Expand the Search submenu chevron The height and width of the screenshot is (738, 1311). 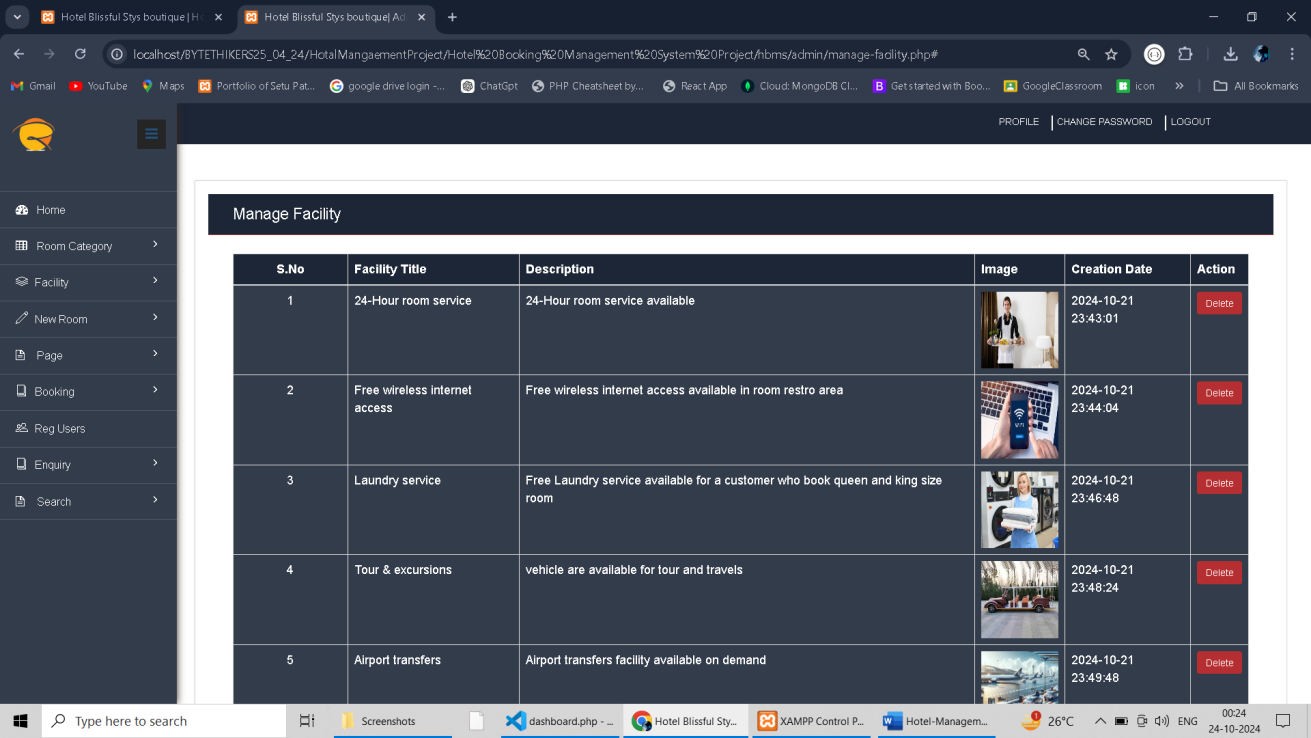click(x=155, y=499)
